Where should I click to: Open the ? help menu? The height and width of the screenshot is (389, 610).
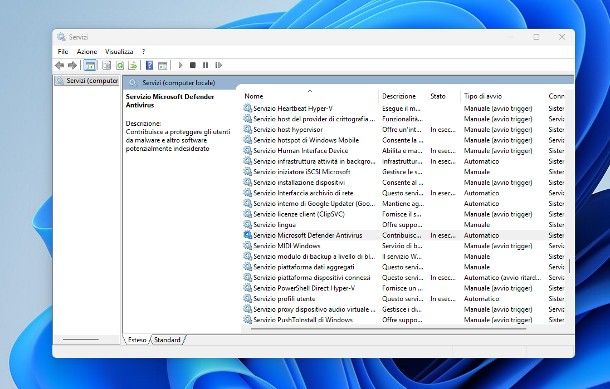143,51
